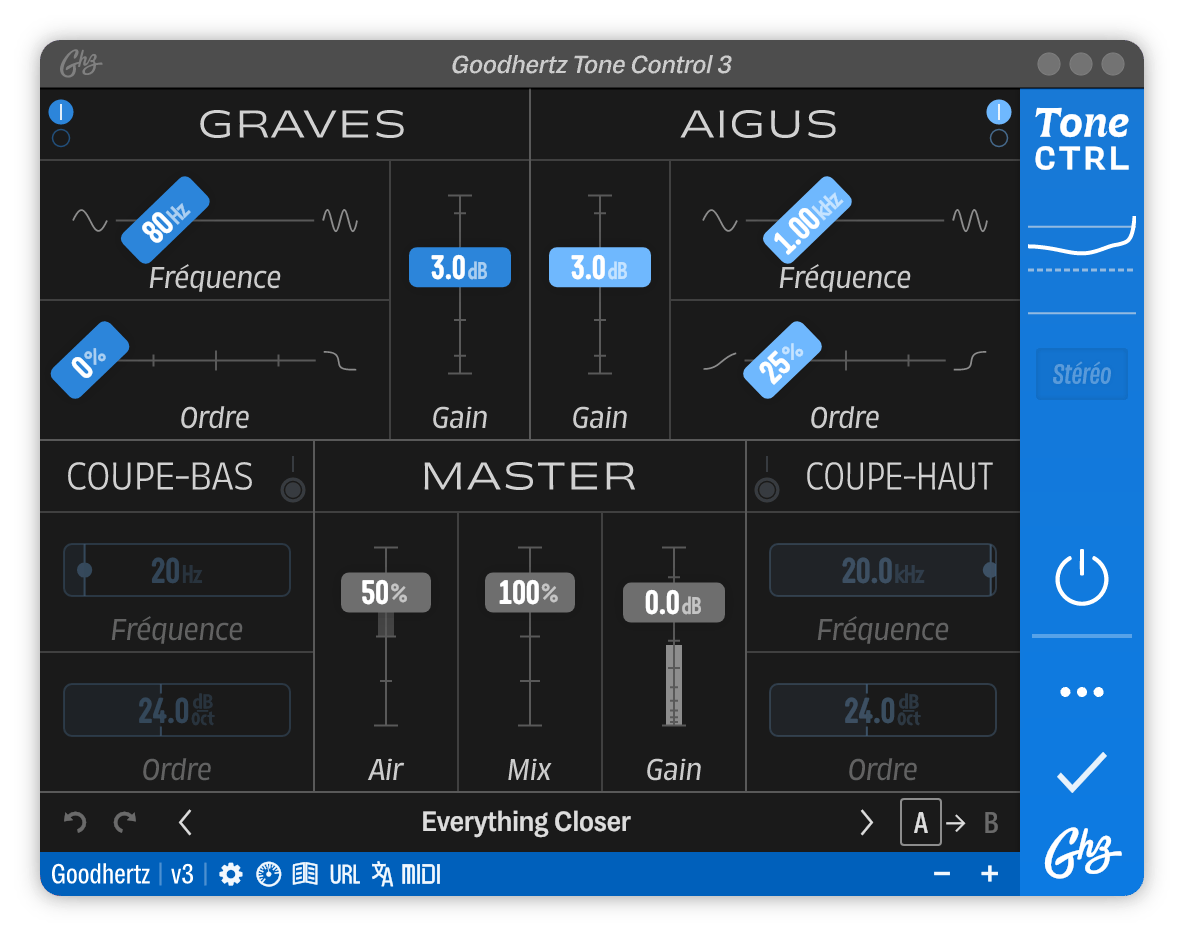
Task: Click the undo arrow above the bottom bar
Action: click(x=73, y=821)
